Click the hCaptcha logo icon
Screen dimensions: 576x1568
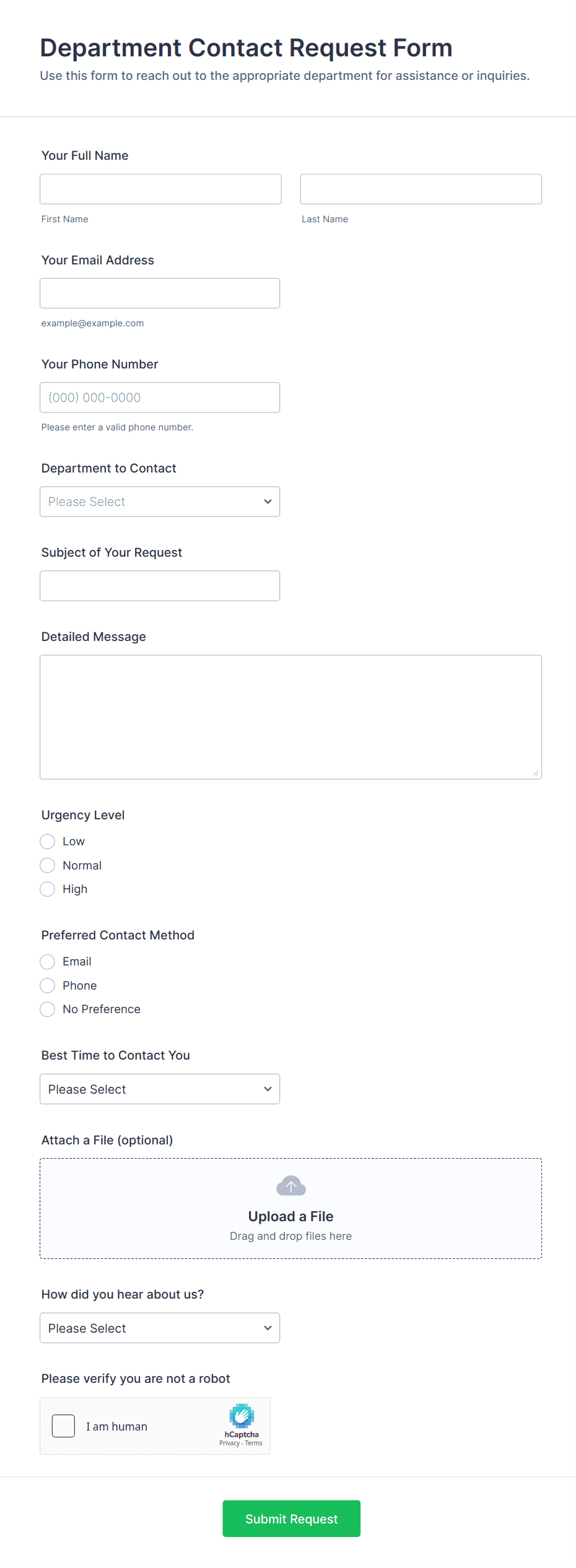tap(242, 1416)
